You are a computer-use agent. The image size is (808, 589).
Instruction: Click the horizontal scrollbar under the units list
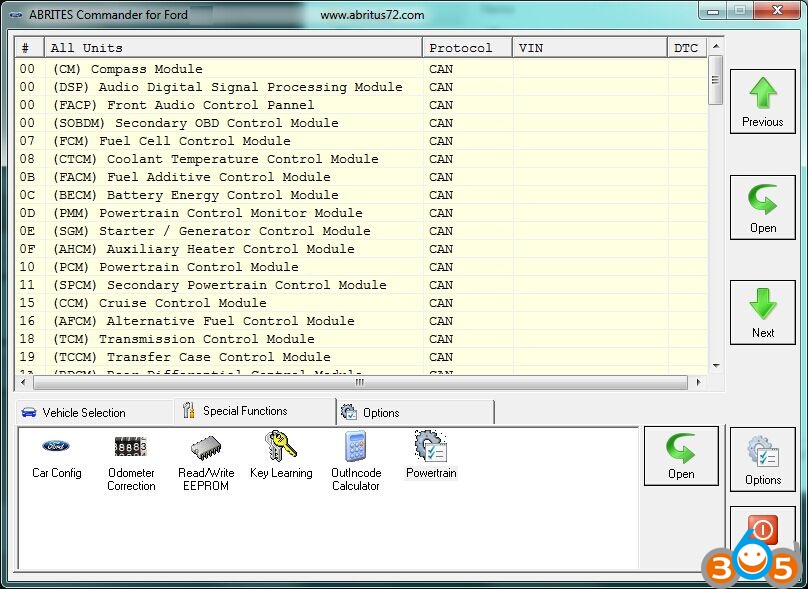pos(360,382)
